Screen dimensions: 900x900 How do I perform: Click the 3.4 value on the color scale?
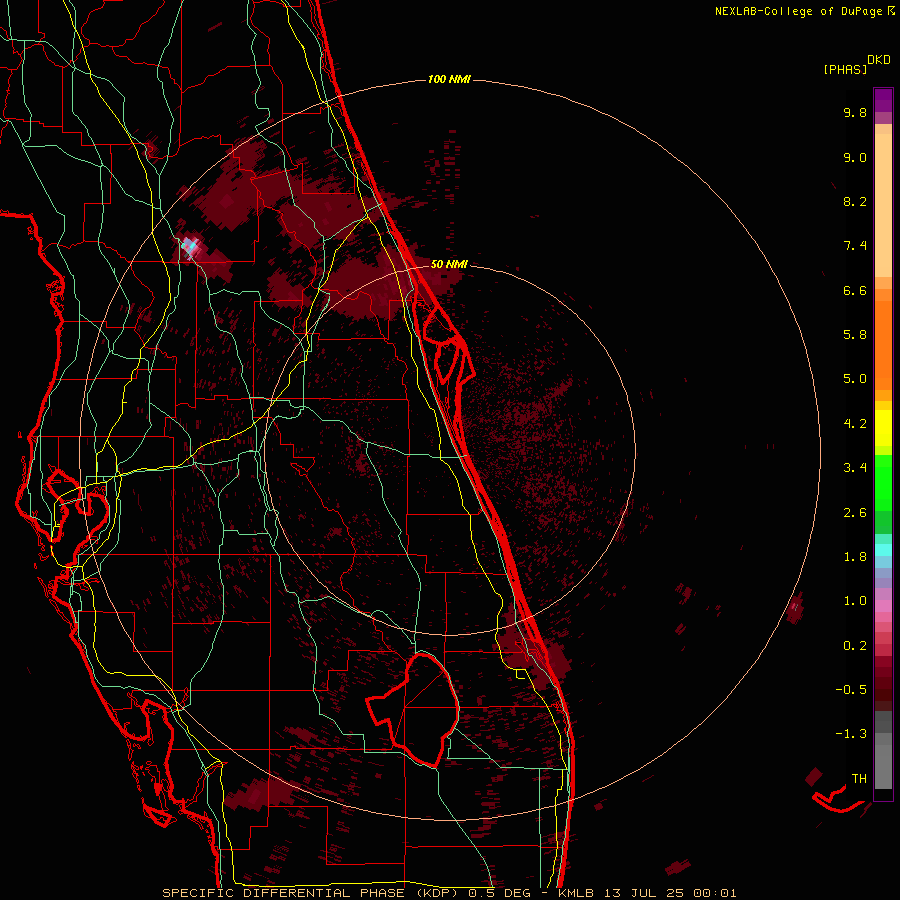[855, 468]
